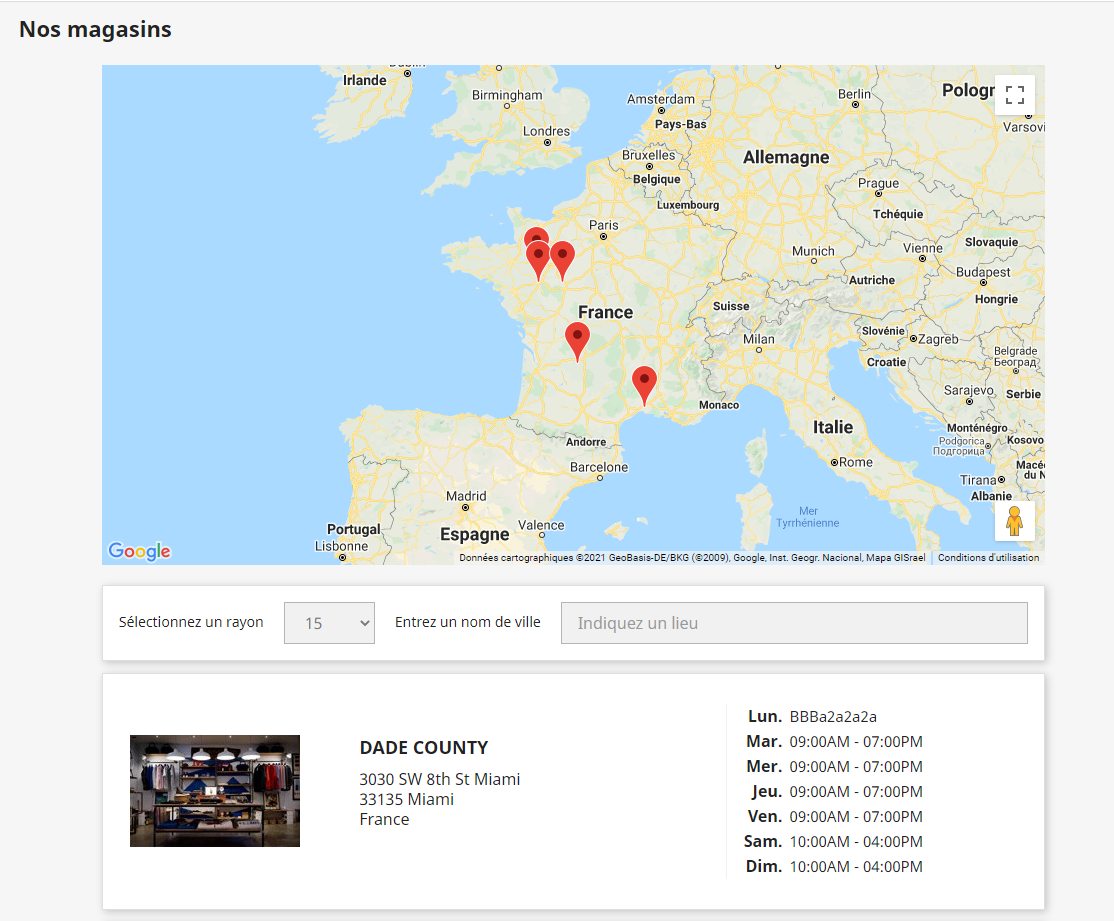
Task: Open the Conditions d'utilisation link
Action: [988, 558]
